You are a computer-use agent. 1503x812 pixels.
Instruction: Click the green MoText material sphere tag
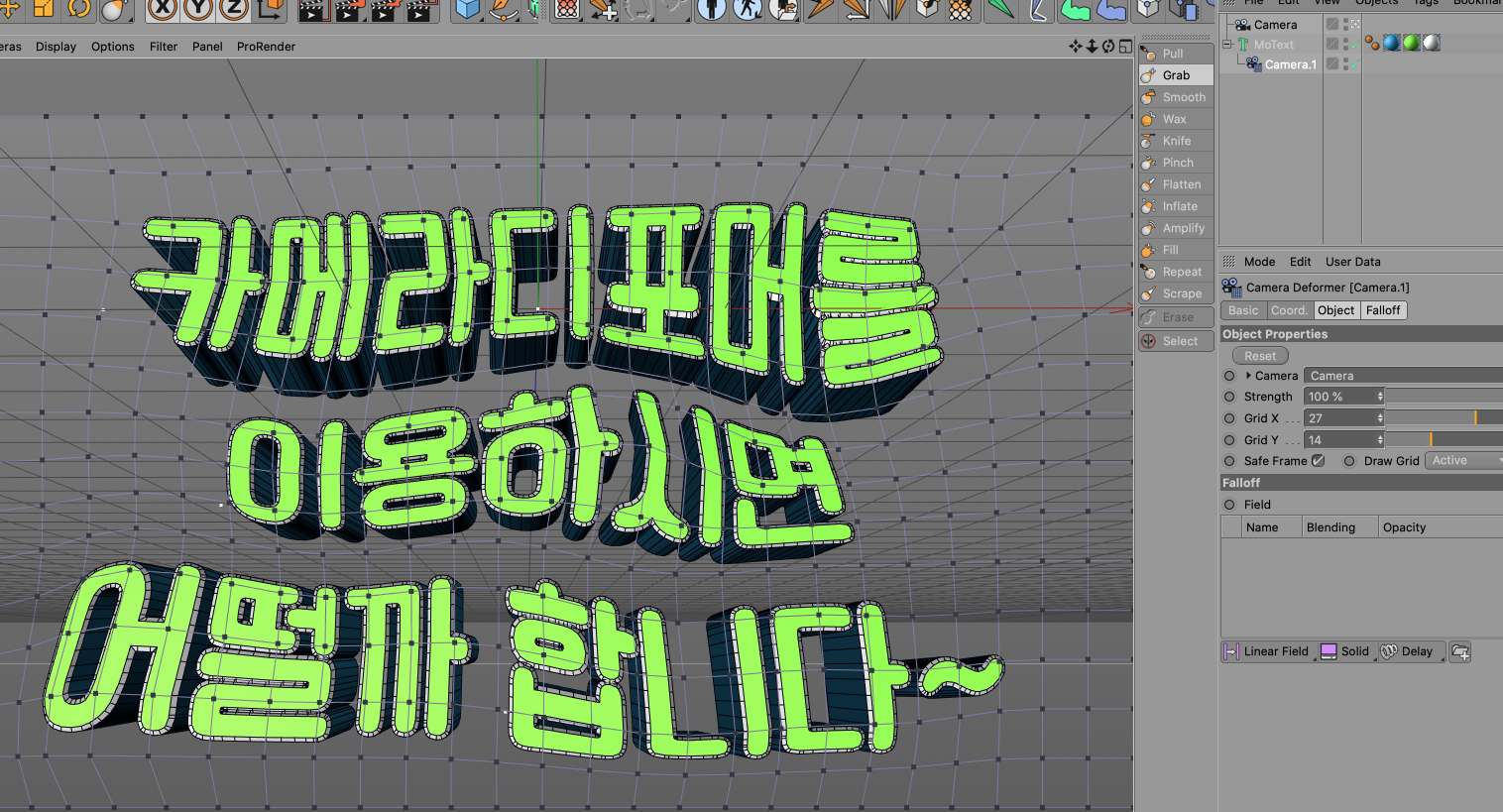click(1412, 43)
